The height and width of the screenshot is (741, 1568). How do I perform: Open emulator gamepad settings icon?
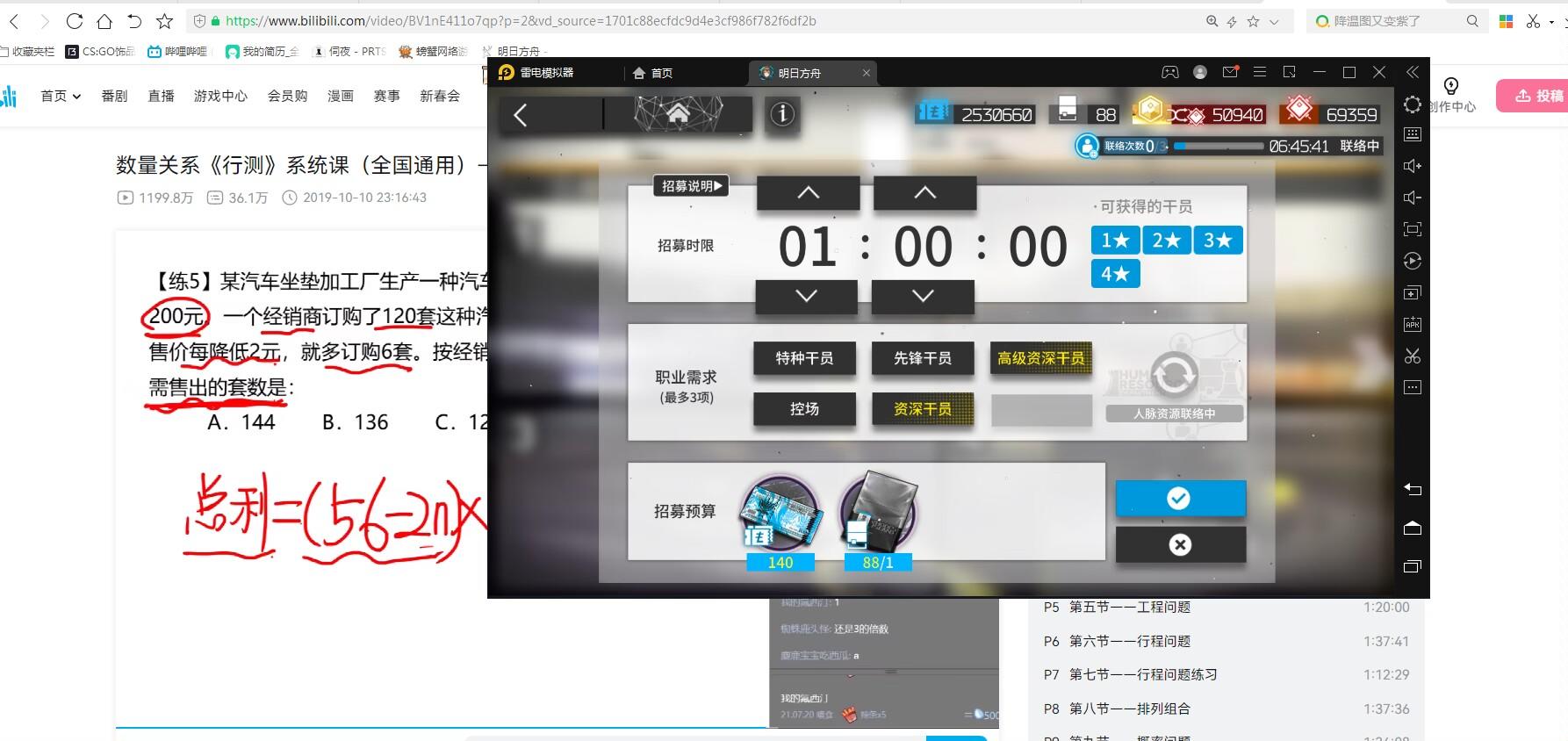click(1170, 72)
